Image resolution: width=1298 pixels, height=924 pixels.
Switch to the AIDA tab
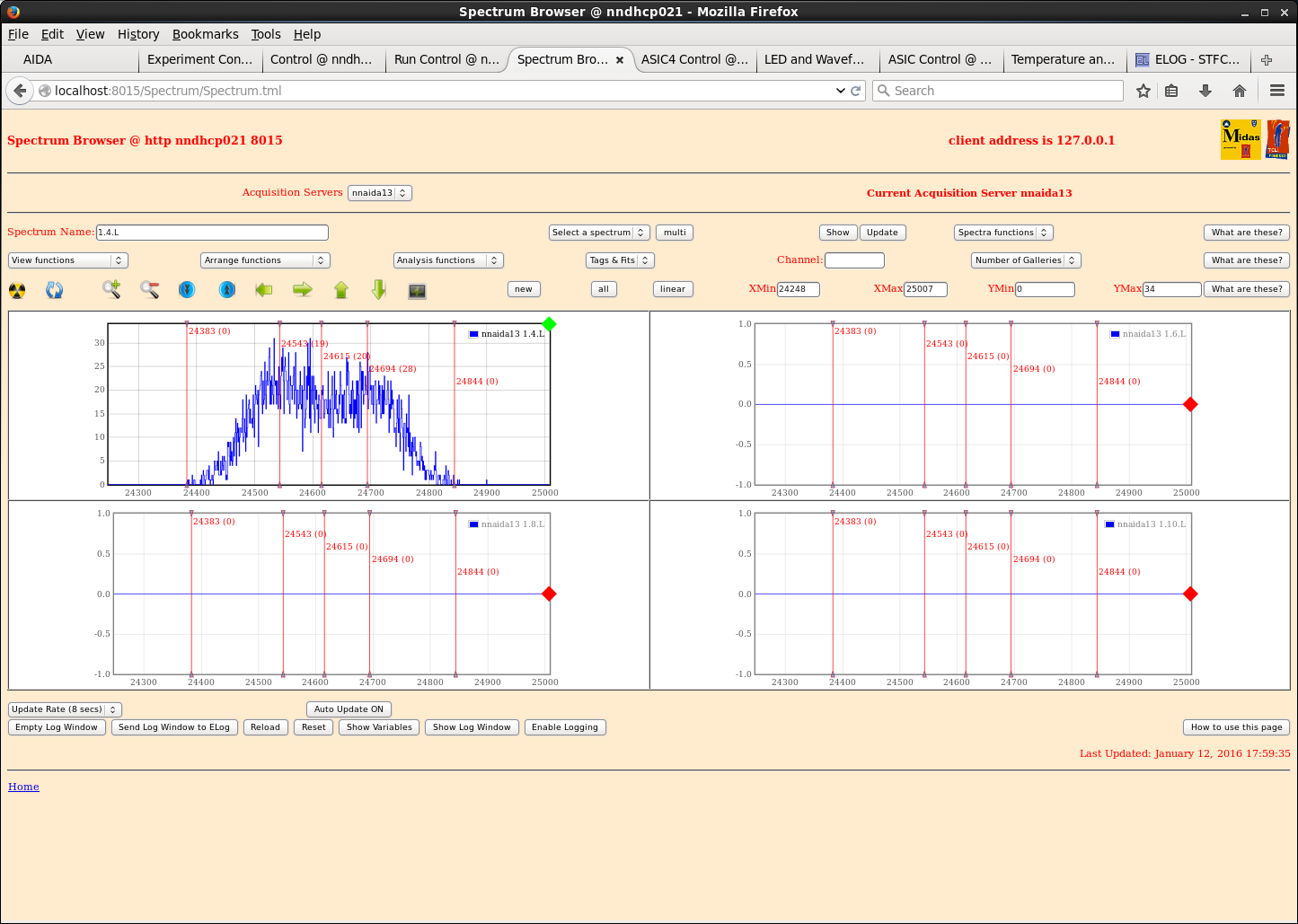tap(70, 60)
